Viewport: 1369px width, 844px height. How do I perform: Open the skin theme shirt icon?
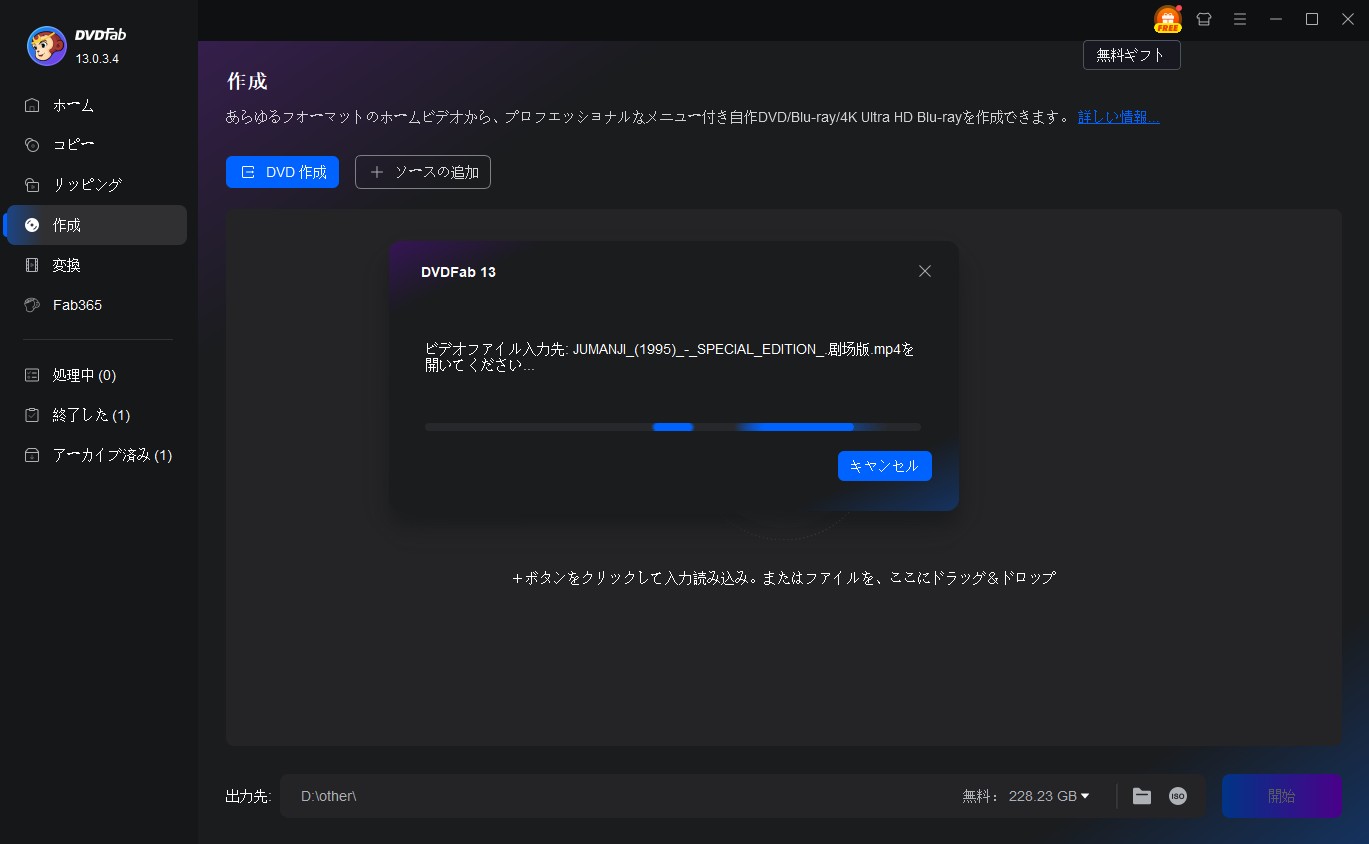pyautogui.click(x=1204, y=19)
